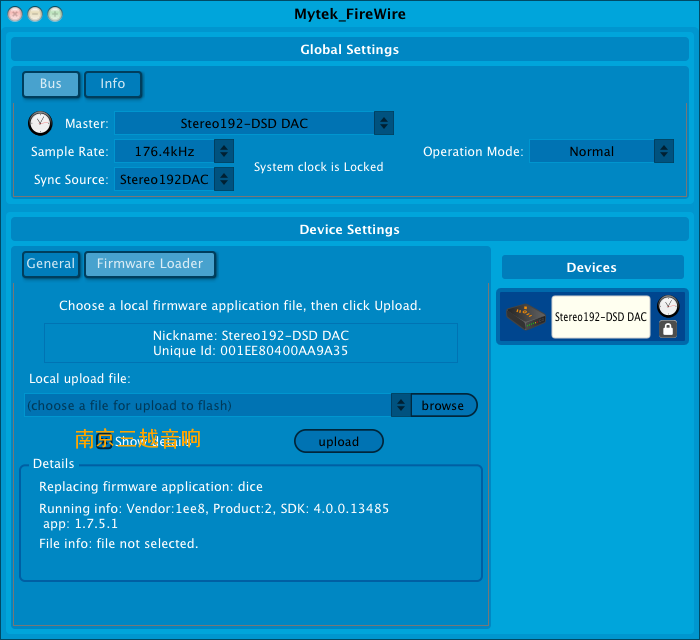Click 'File info: file not selected.' text
Screen dimensions: 700x640
click(x=119, y=544)
